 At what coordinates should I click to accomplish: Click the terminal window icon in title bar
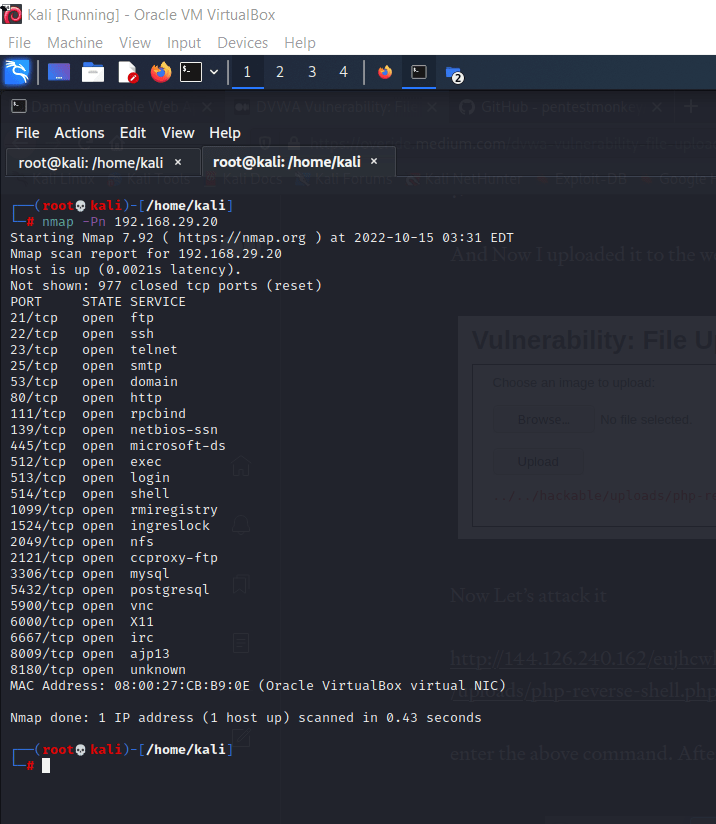[x=19, y=107]
